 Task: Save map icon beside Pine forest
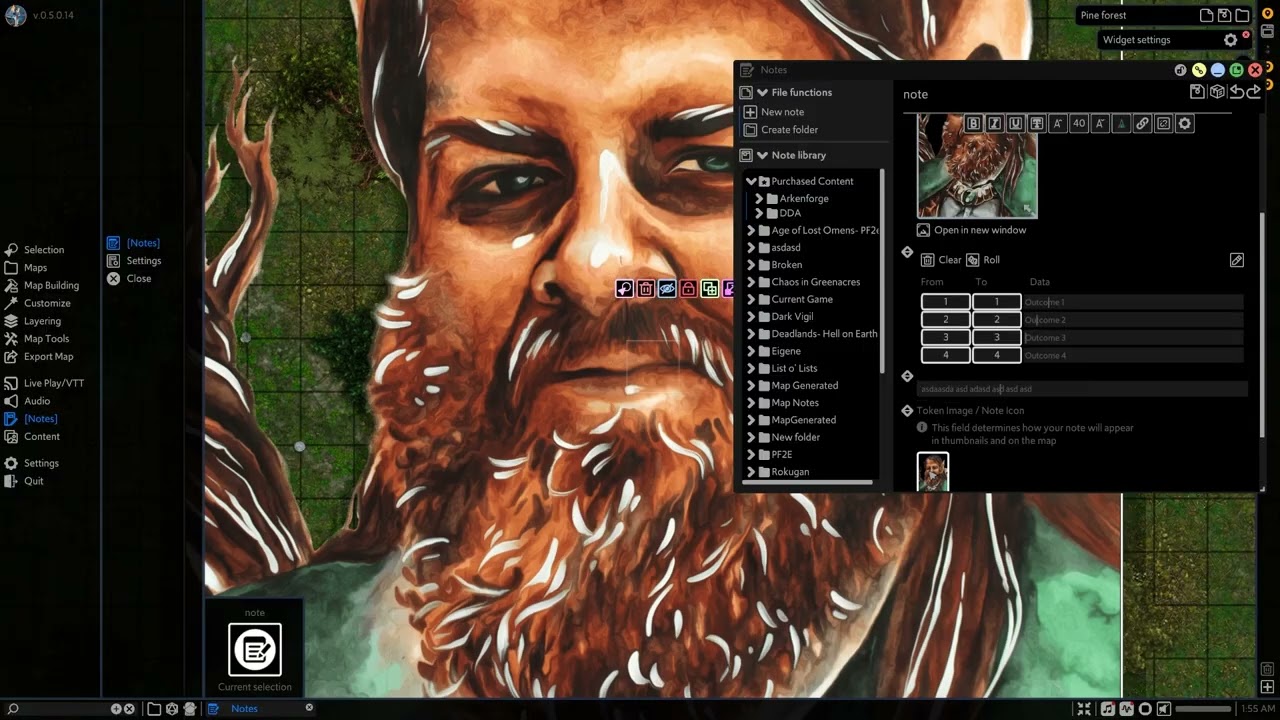click(x=1224, y=15)
